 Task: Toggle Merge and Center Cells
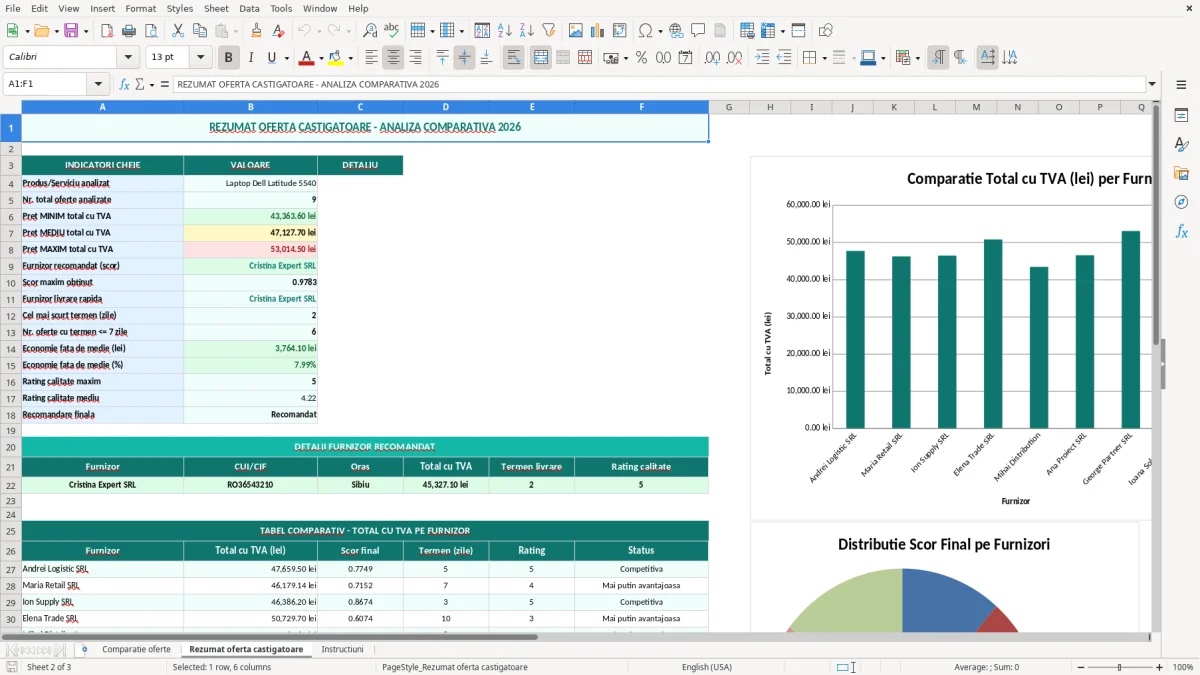click(x=540, y=58)
